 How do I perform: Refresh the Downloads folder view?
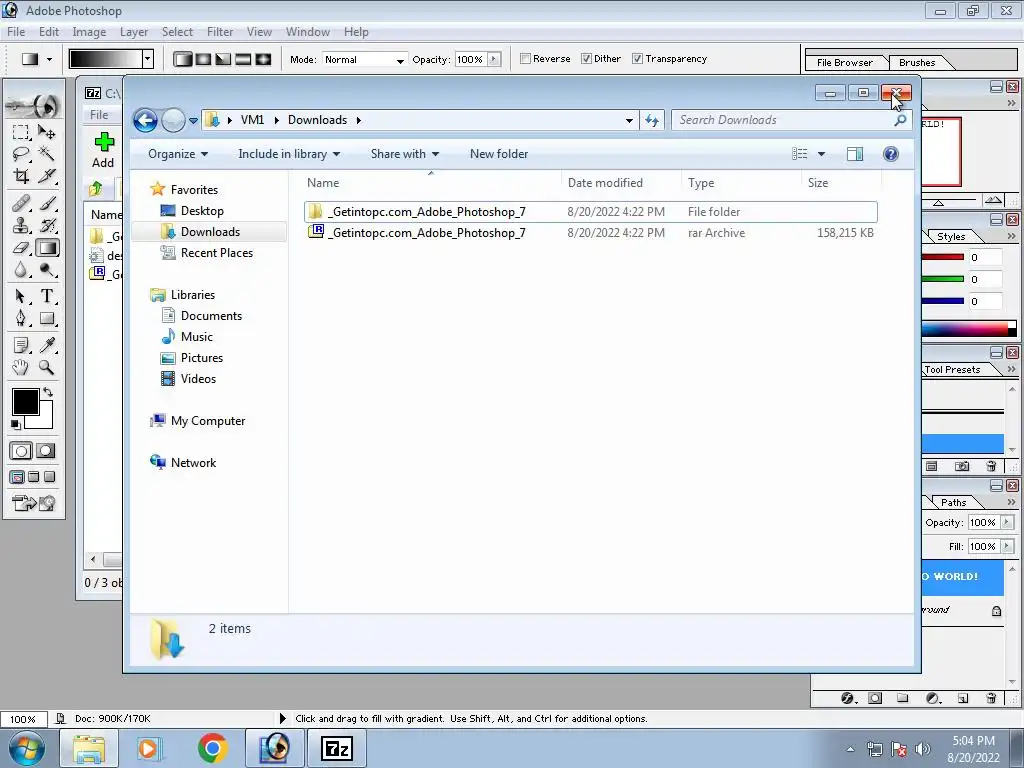(x=652, y=120)
